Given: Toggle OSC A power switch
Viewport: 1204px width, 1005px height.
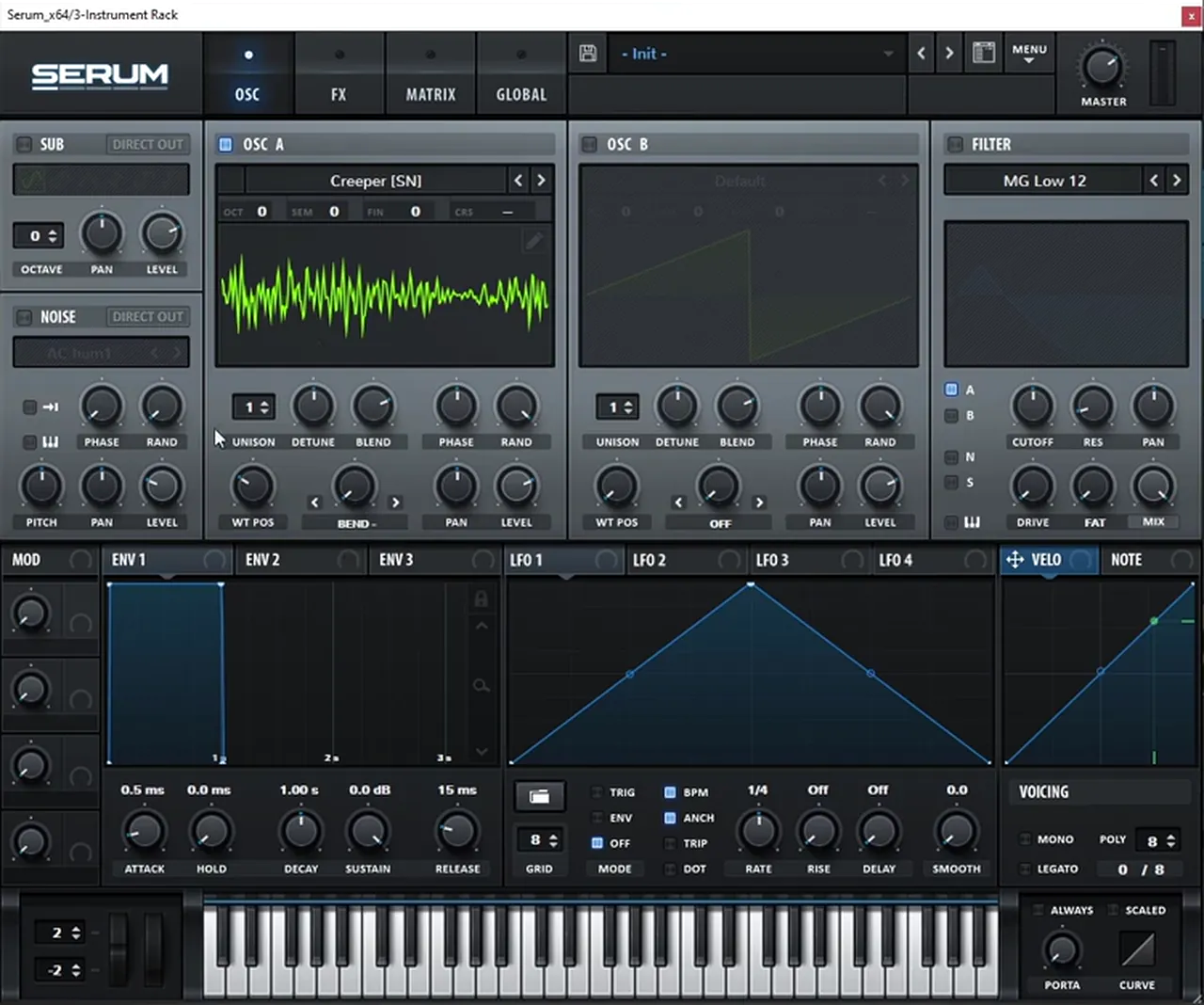Looking at the screenshot, I should 226,144.
